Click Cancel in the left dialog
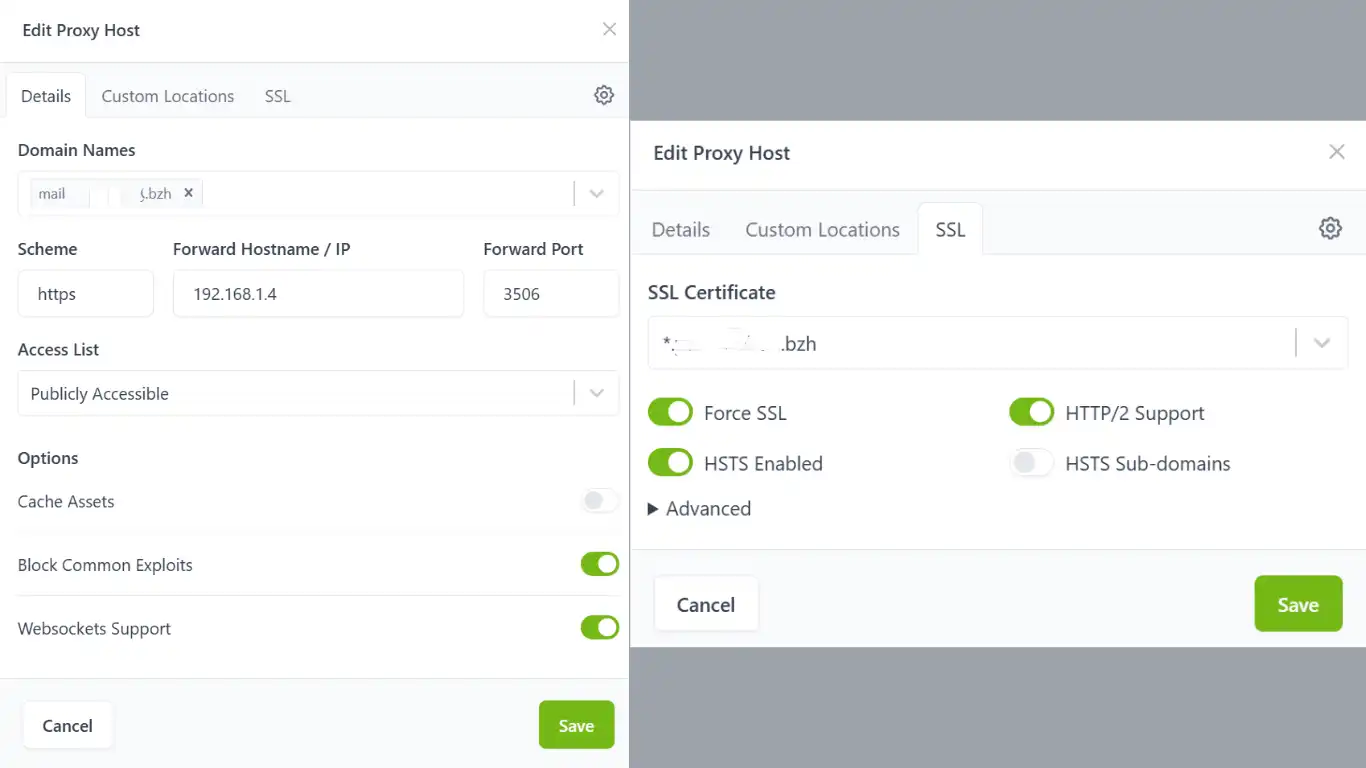 [x=67, y=726]
